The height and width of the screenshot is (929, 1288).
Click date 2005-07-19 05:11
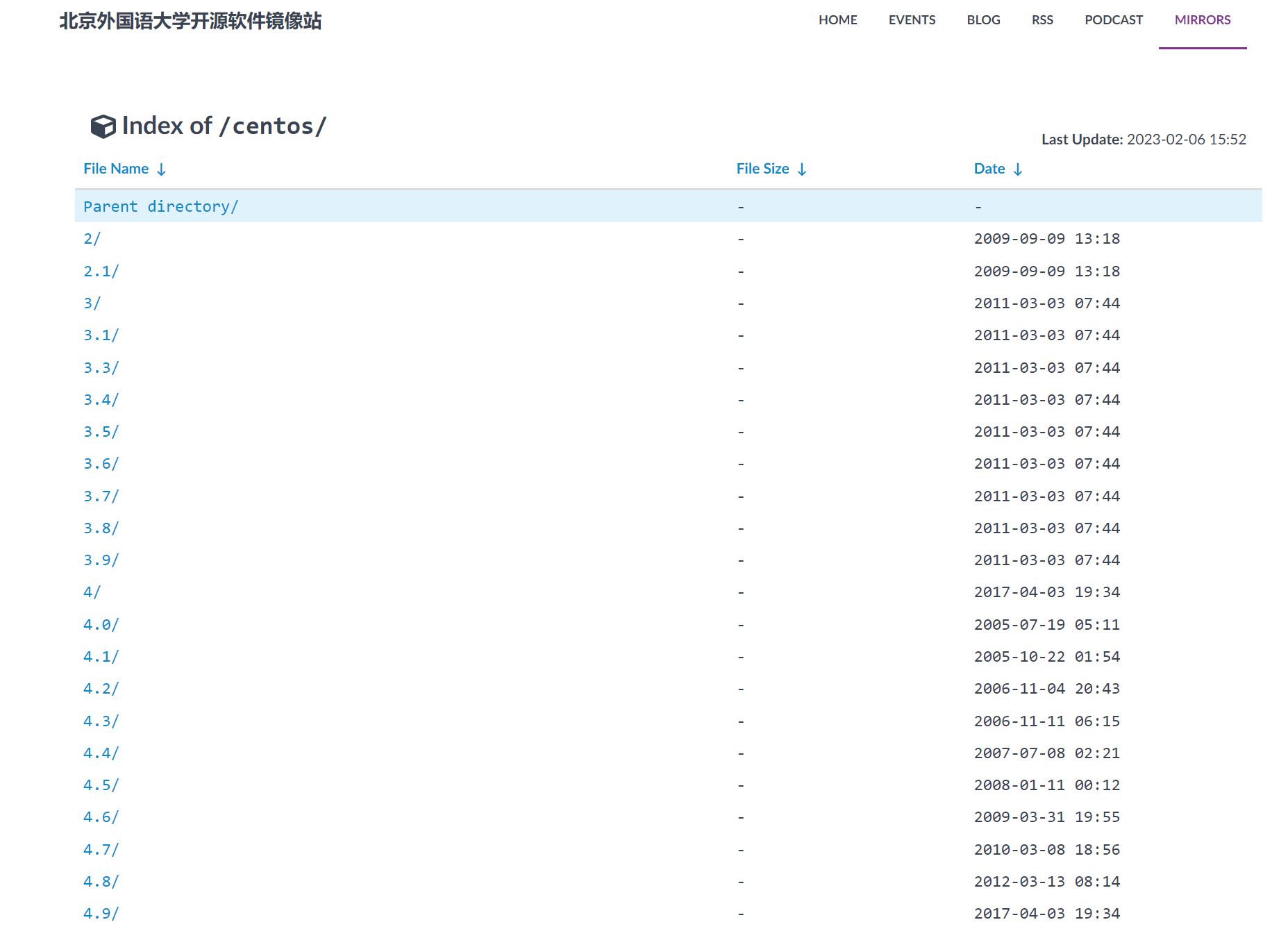pyautogui.click(x=1047, y=625)
